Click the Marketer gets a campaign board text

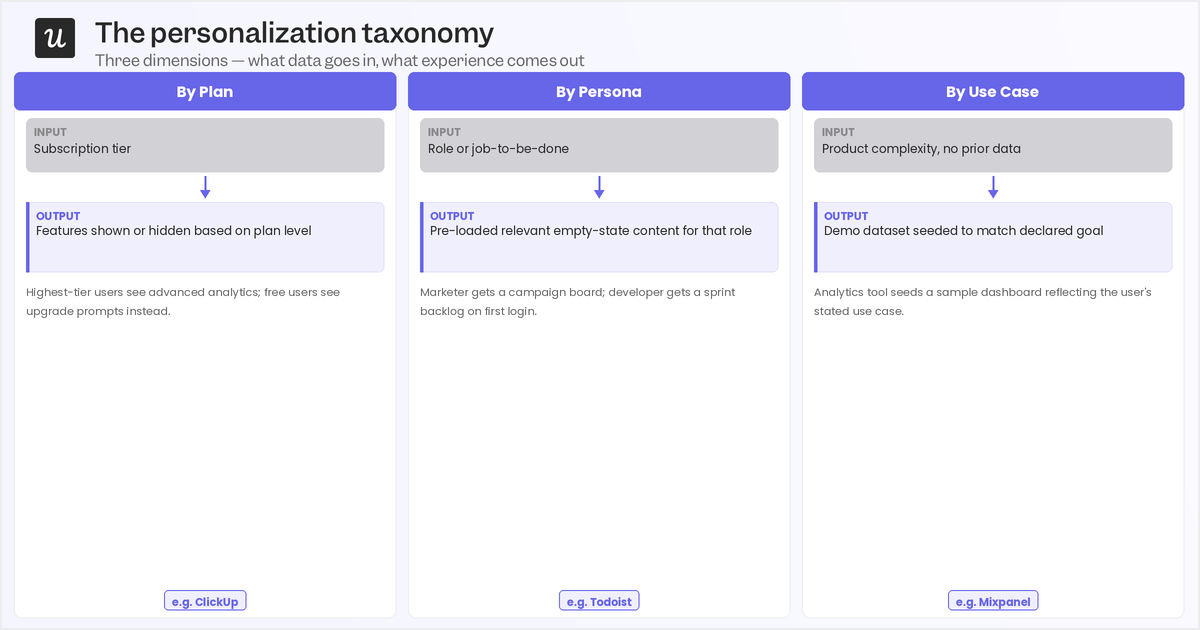(580, 302)
